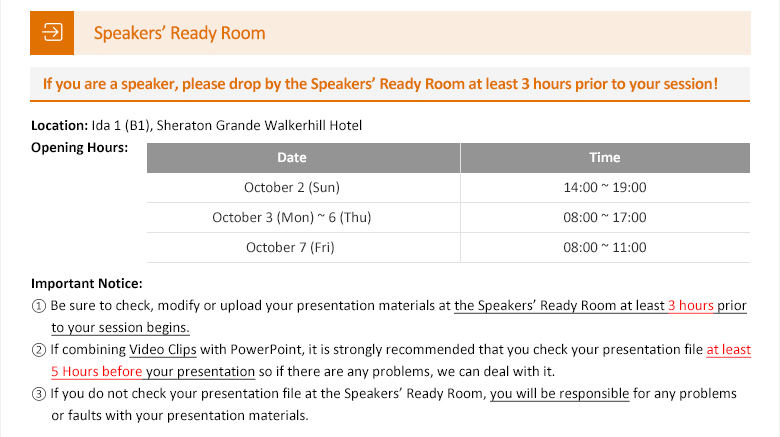
Task: Click the 08:00 ~ 17:00 time cell
Action: coord(605,218)
